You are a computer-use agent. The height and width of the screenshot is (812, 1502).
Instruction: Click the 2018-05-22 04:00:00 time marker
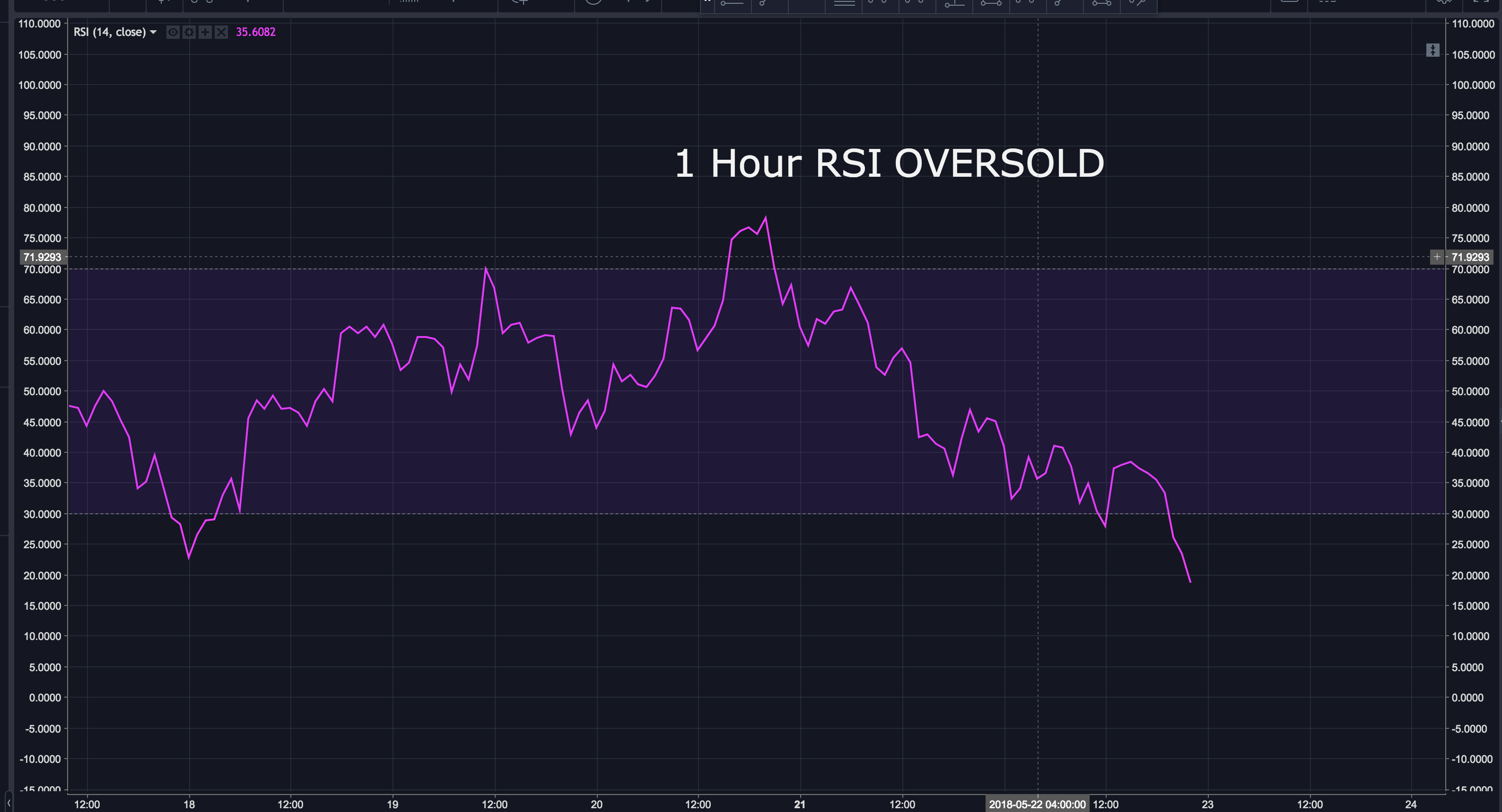coord(1037,804)
